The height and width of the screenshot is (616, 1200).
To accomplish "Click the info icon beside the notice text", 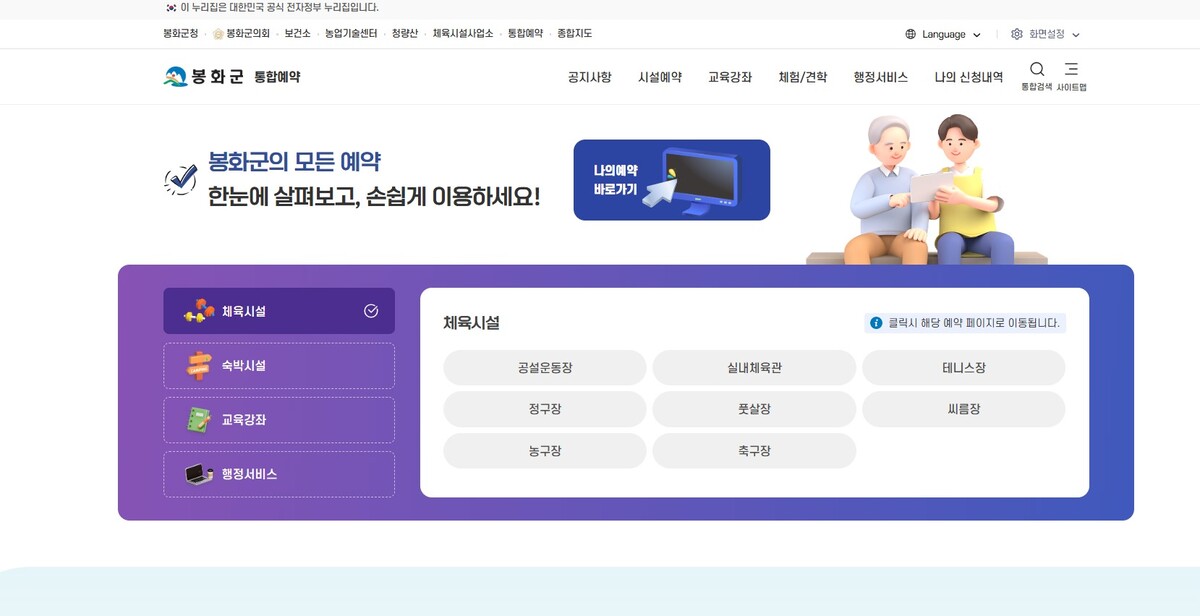I will (x=876, y=323).
